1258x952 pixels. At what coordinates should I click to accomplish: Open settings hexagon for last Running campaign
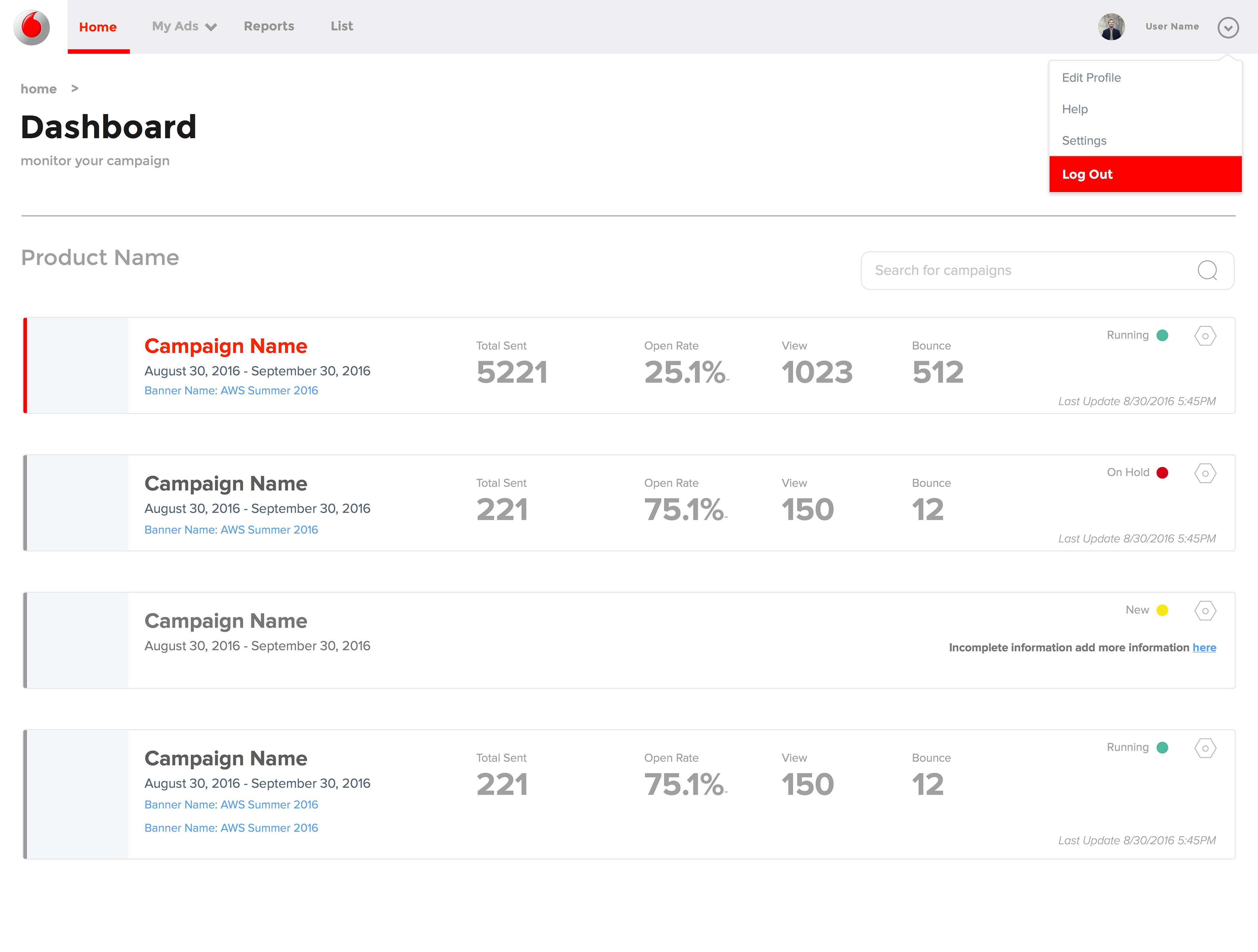(x=1205, y=748)
